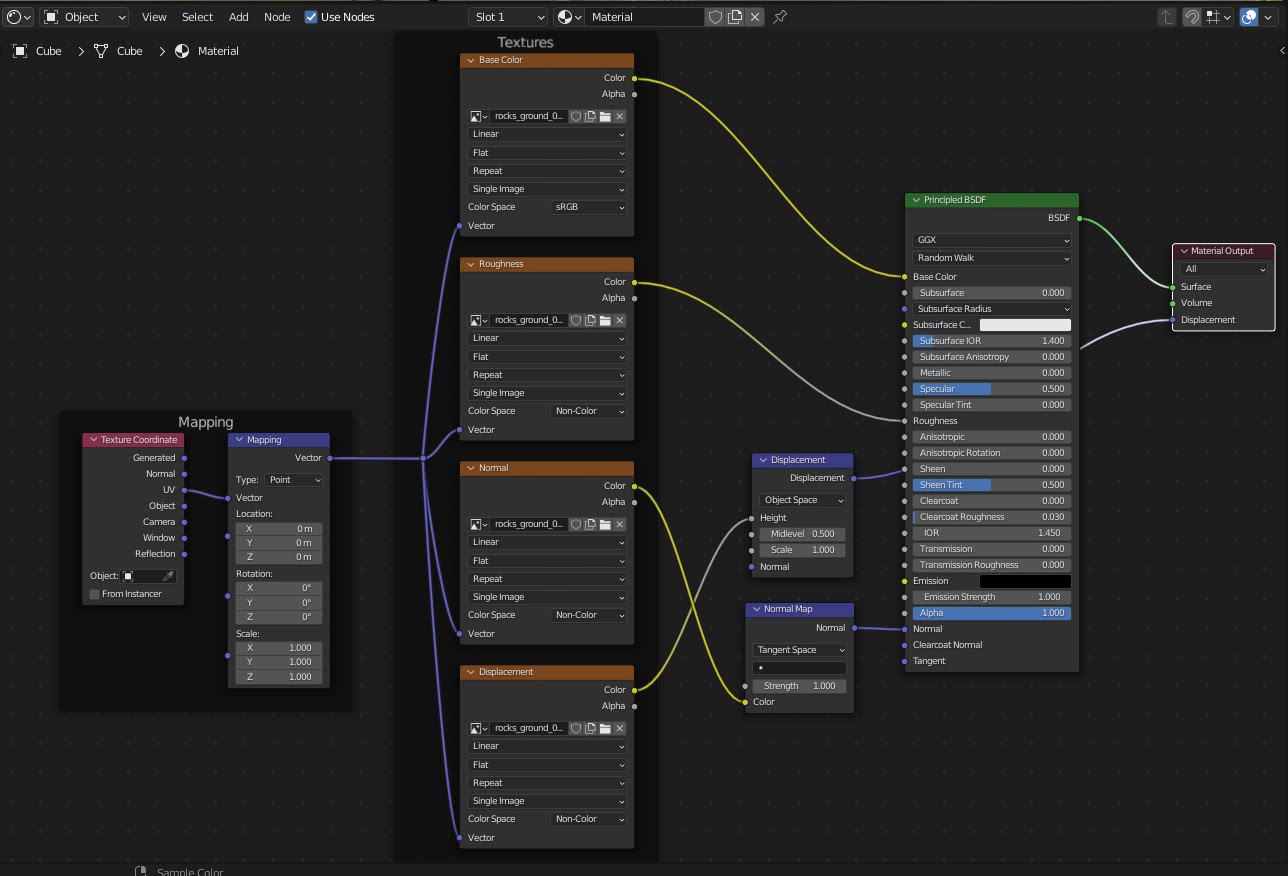Select the eyedropper in Texture Coordinate Object field
This screenshot has width=1288, height=876.
167,576
